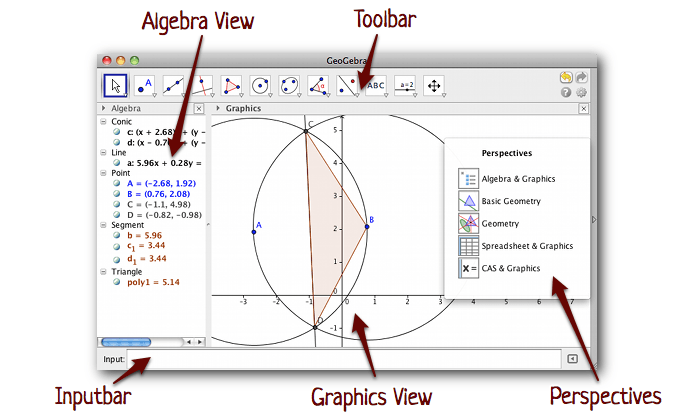700x420 pixels.
Task: Click the Spreadsheet & Graphics perspective icon
Action: 468,246
